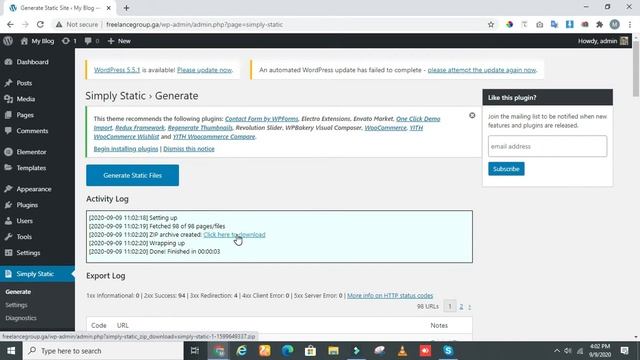Image resolution: width=640 pixels, height=360 pixels.
Task: Open Chrome profile avatar M
Action: [614, 24]
